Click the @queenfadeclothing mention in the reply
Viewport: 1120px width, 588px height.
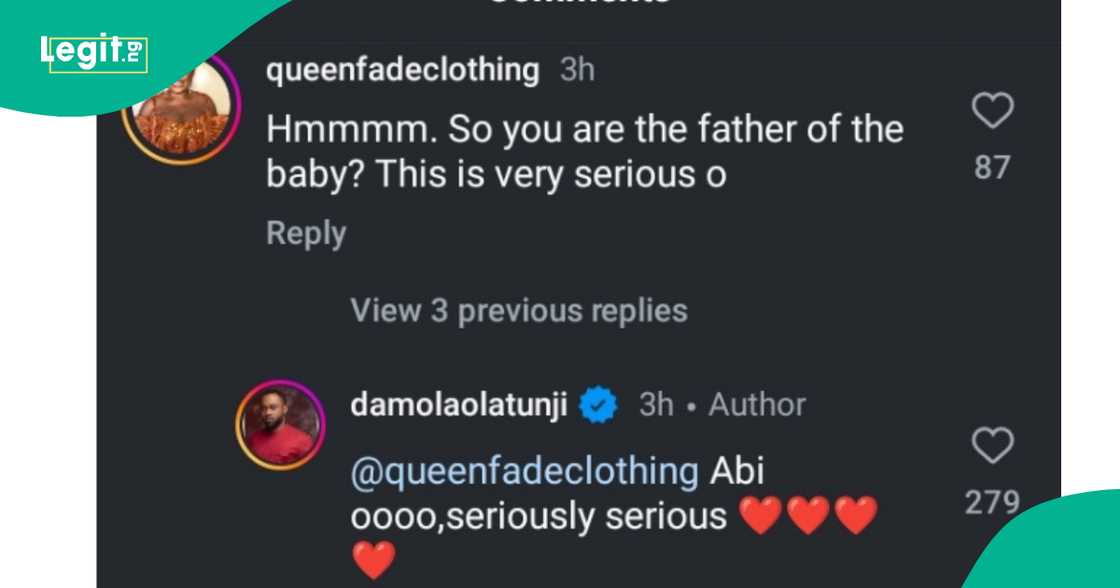[524, 470]
